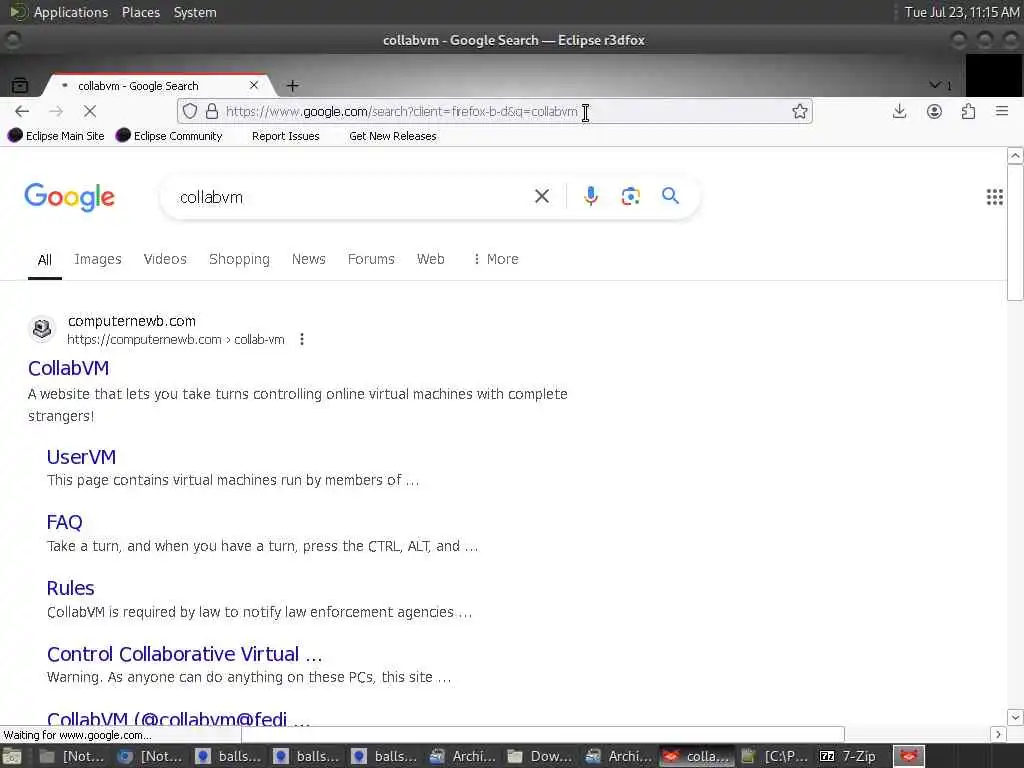Viewport: 1024px width, 768px height.
Task: Open a new tab with the plus button
Action: click(293, 86)
